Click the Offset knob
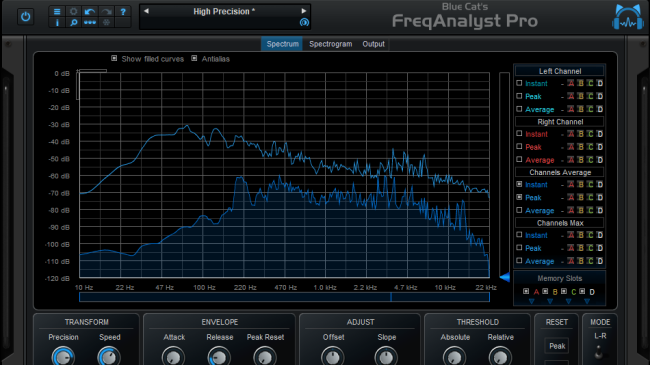 (332, 357)
